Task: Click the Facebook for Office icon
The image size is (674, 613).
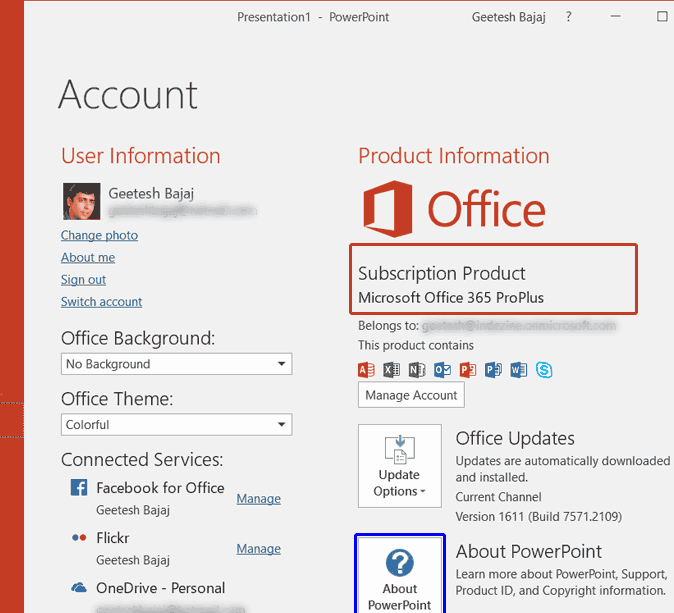Action: point(79,487)
